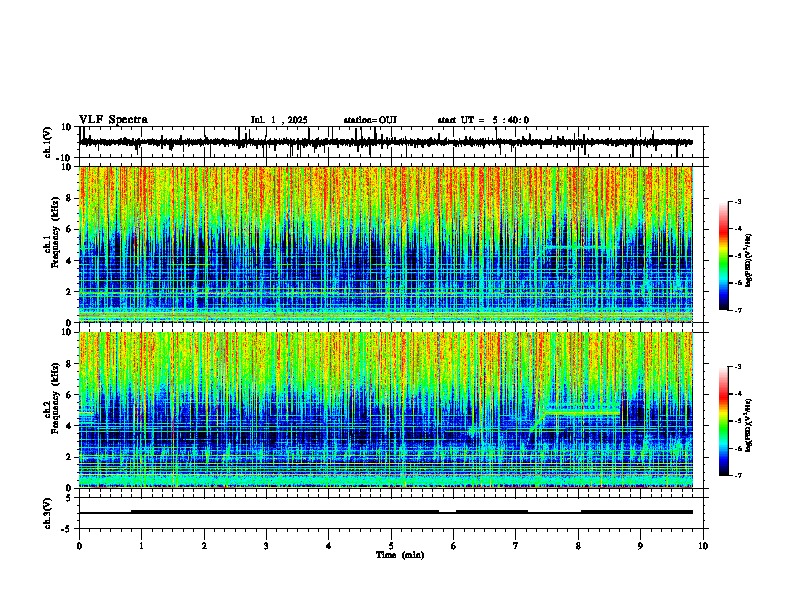Click time tick label "7" on the bottom axis
The image size is (792, 612).
516,546
